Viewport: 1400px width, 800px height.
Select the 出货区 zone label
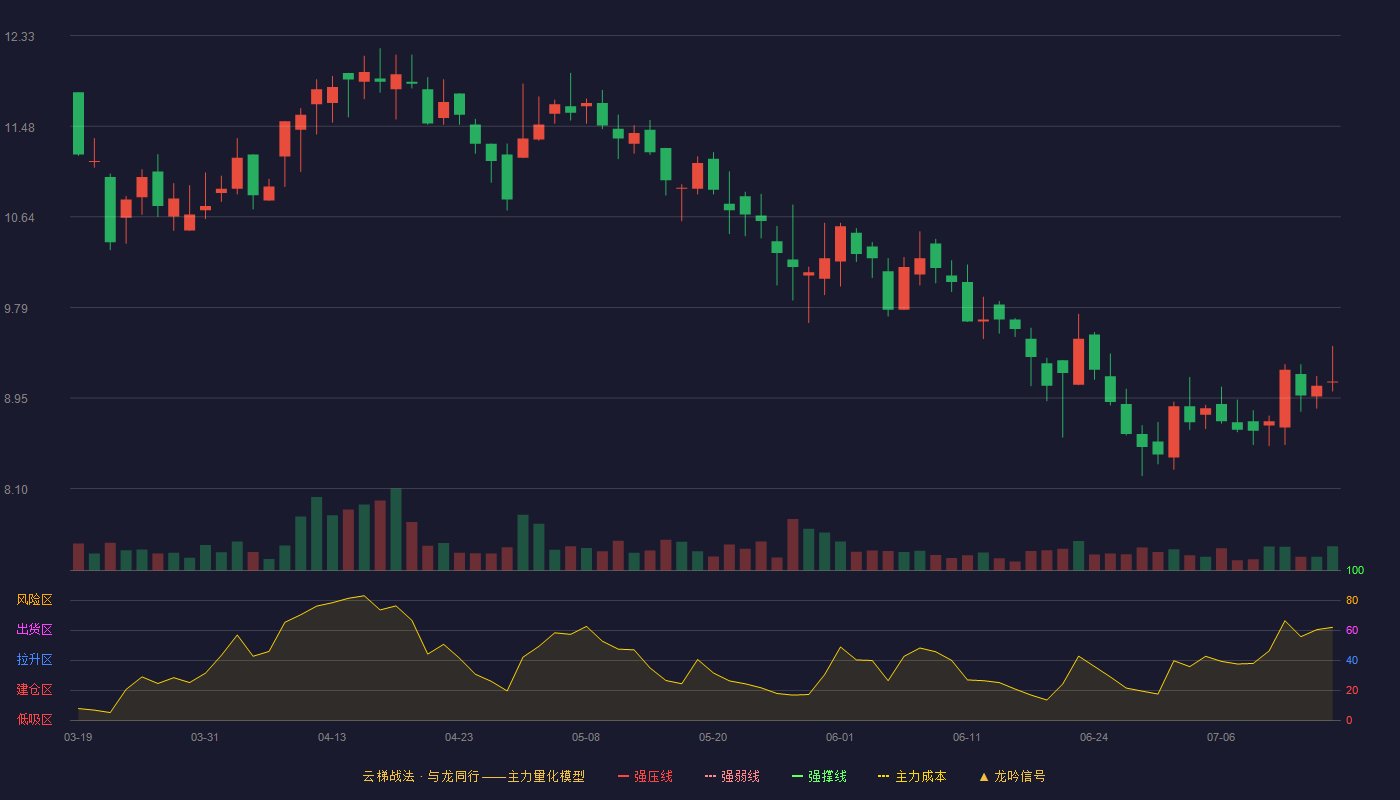point(34,630)
